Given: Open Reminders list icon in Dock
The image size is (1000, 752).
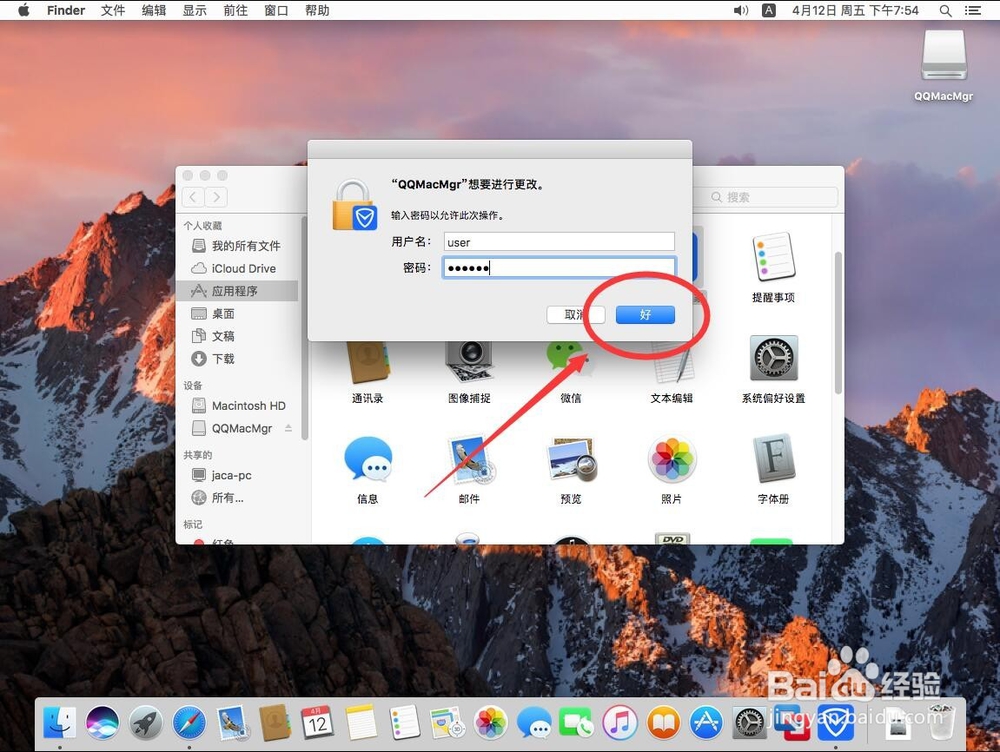Looking at the screenshot, I should pos(404,723).
